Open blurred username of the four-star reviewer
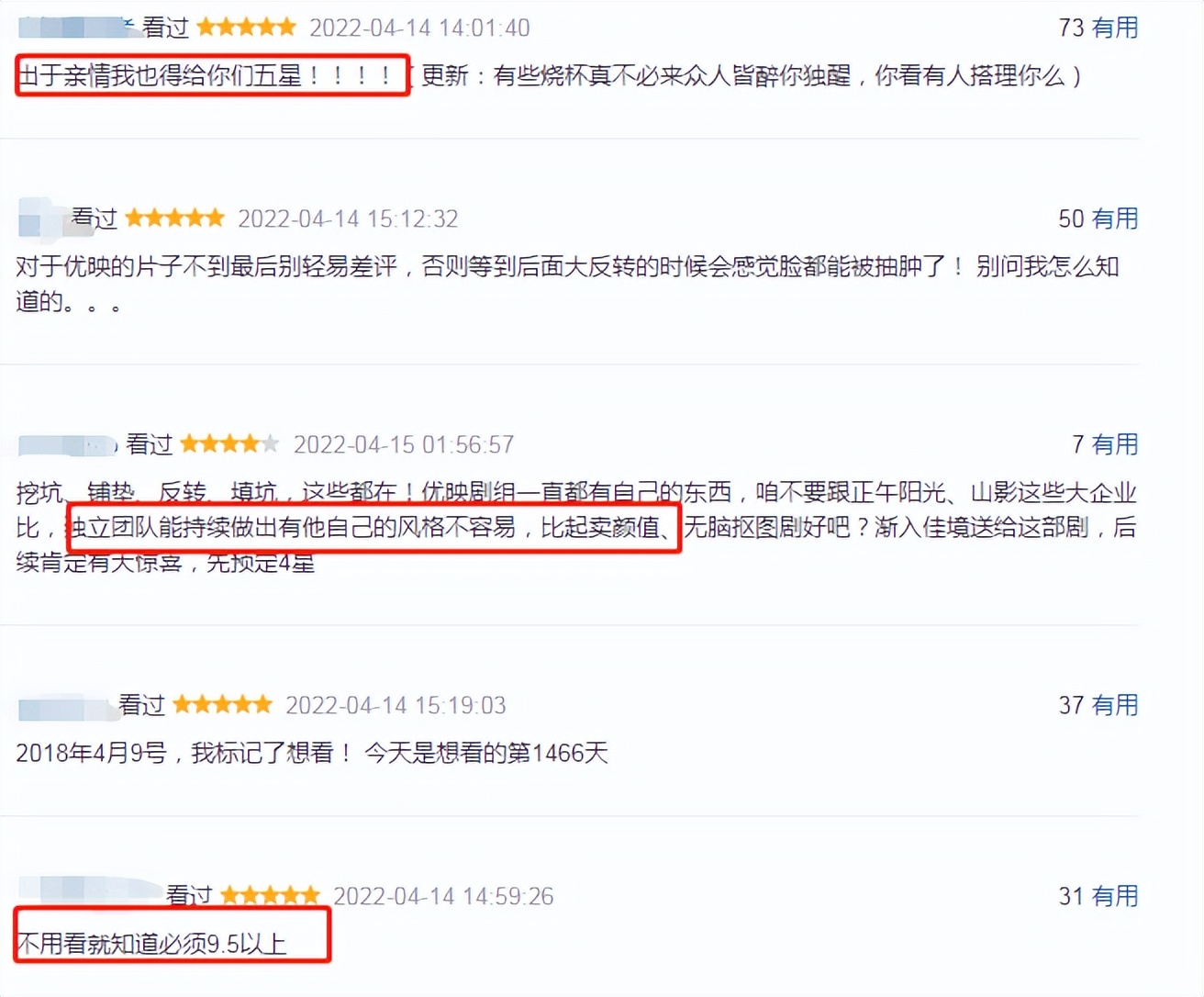This screenshot has height=997, width=1204. point(68,445)
